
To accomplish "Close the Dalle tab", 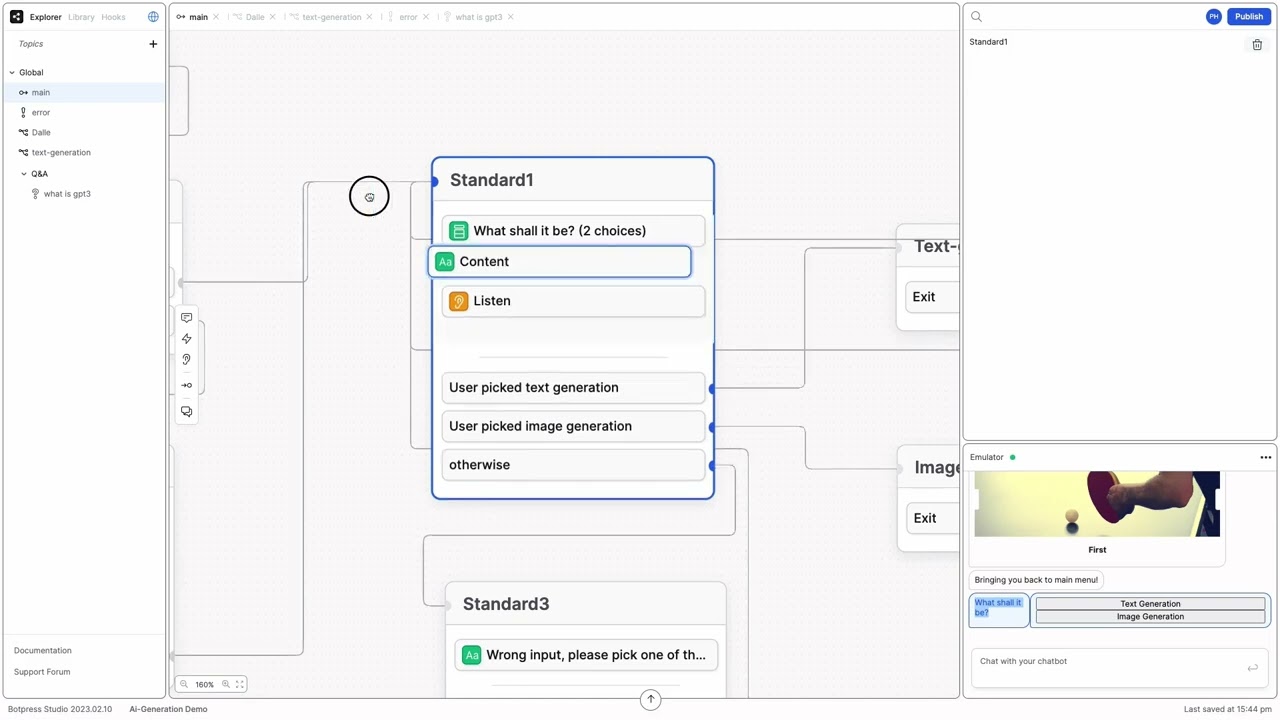I will (272, 17).
